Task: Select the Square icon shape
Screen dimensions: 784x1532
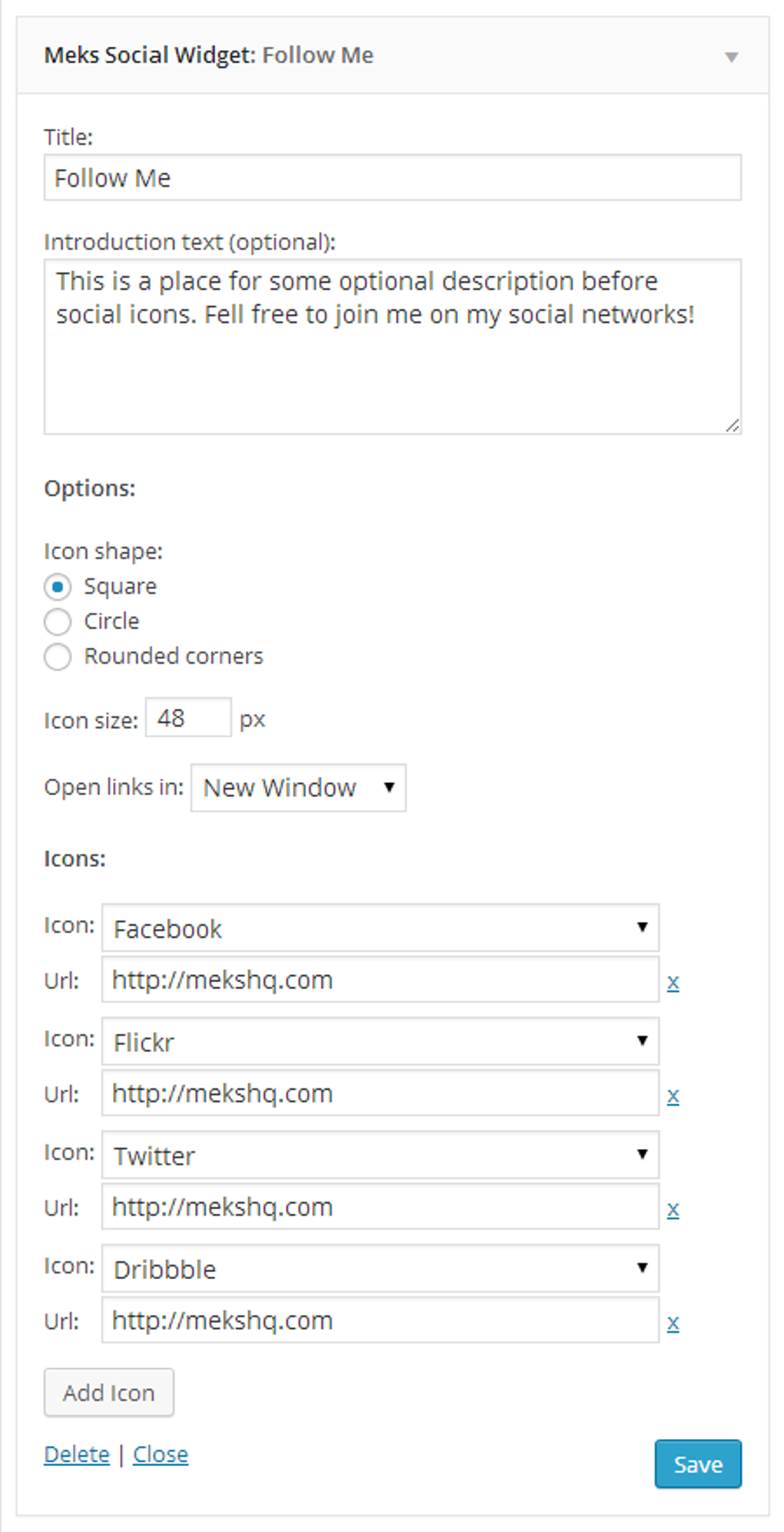Action: click(x=58, y=587)
